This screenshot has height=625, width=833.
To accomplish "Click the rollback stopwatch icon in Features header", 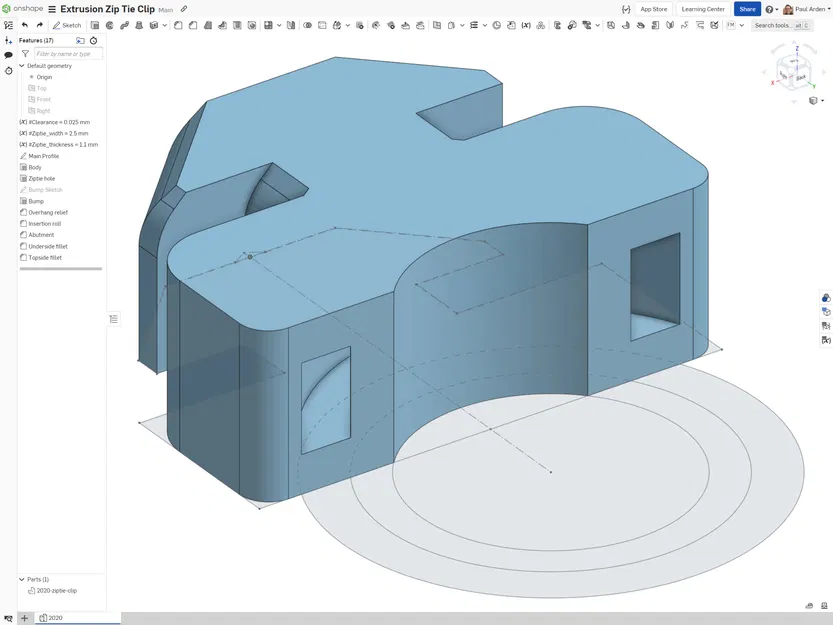I will [94, 40].
